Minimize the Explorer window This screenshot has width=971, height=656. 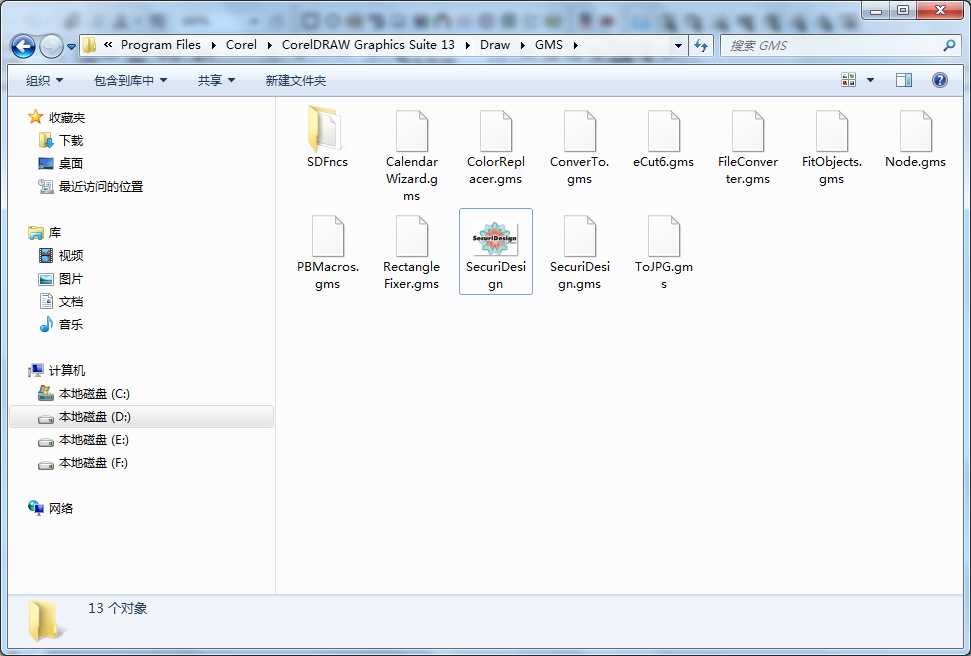pos(875,10)
